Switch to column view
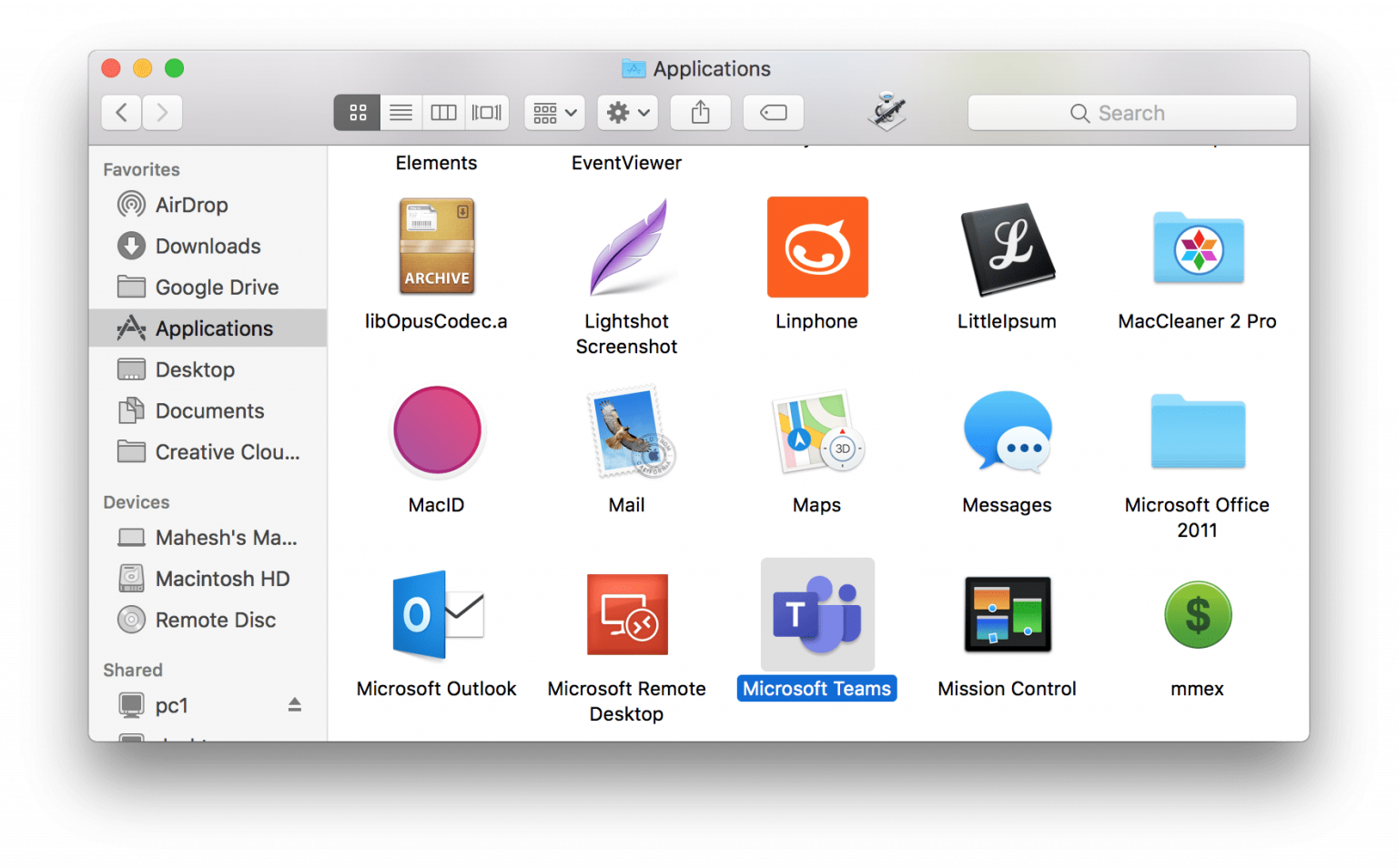 click(x=443, y=113)
